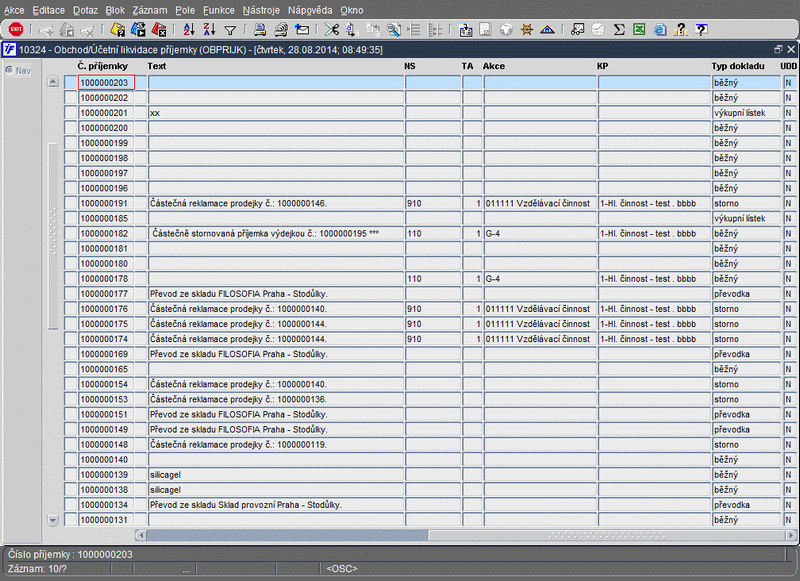Image resolution: width=800 pixels, height=581 pixels.
Task: Click the magnifier search icon
Action: pyautogui.click(x=393, y=30)
